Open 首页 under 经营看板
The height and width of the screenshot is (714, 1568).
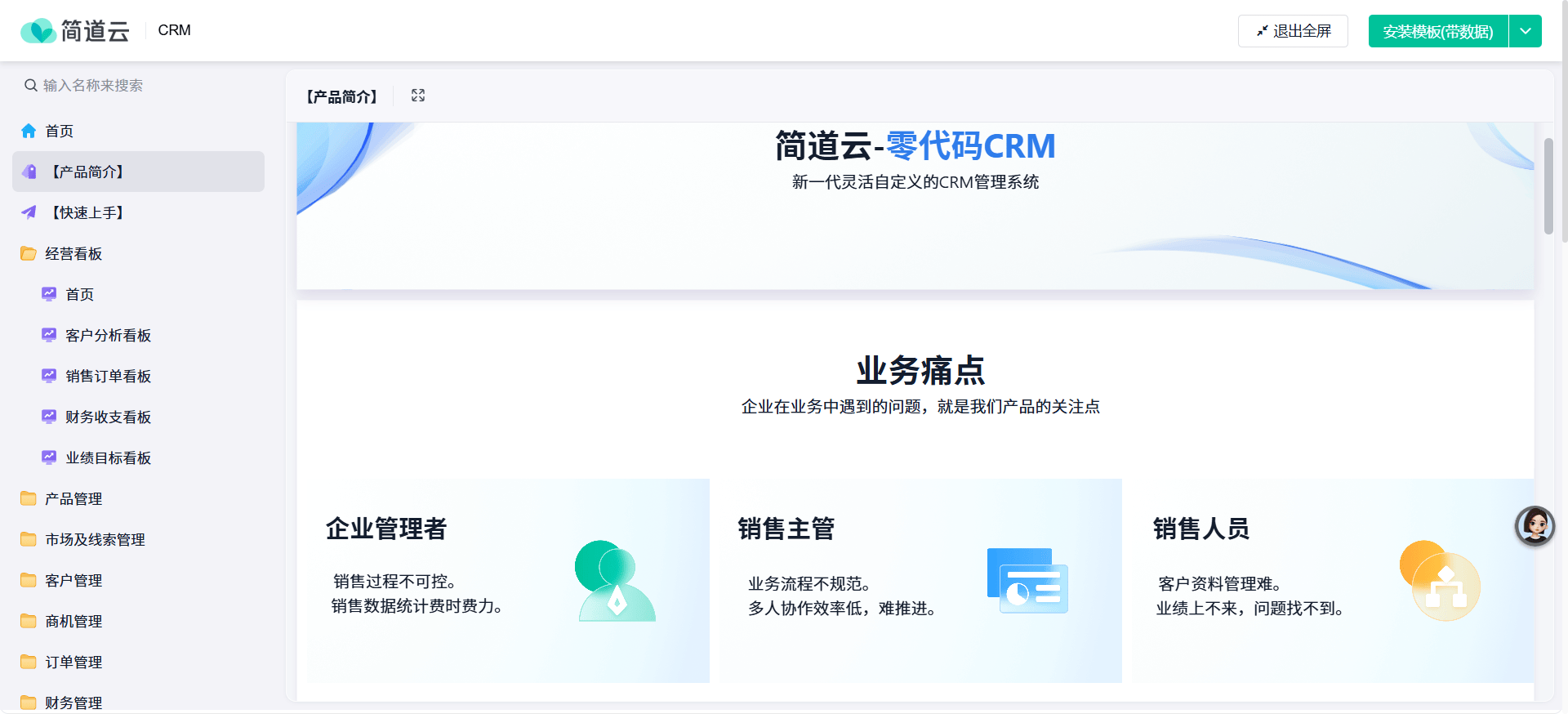(138, 294)
